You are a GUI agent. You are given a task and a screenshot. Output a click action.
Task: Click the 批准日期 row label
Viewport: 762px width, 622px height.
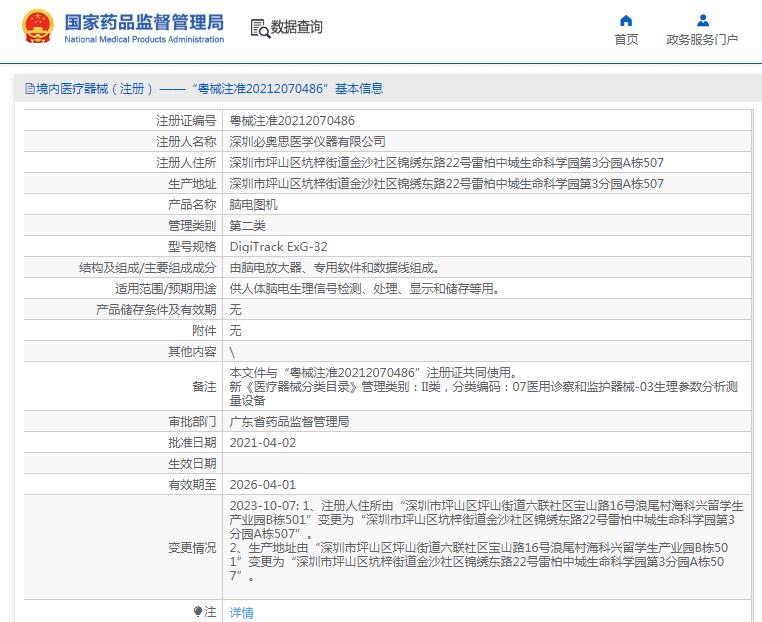click(x=192, y=443)
